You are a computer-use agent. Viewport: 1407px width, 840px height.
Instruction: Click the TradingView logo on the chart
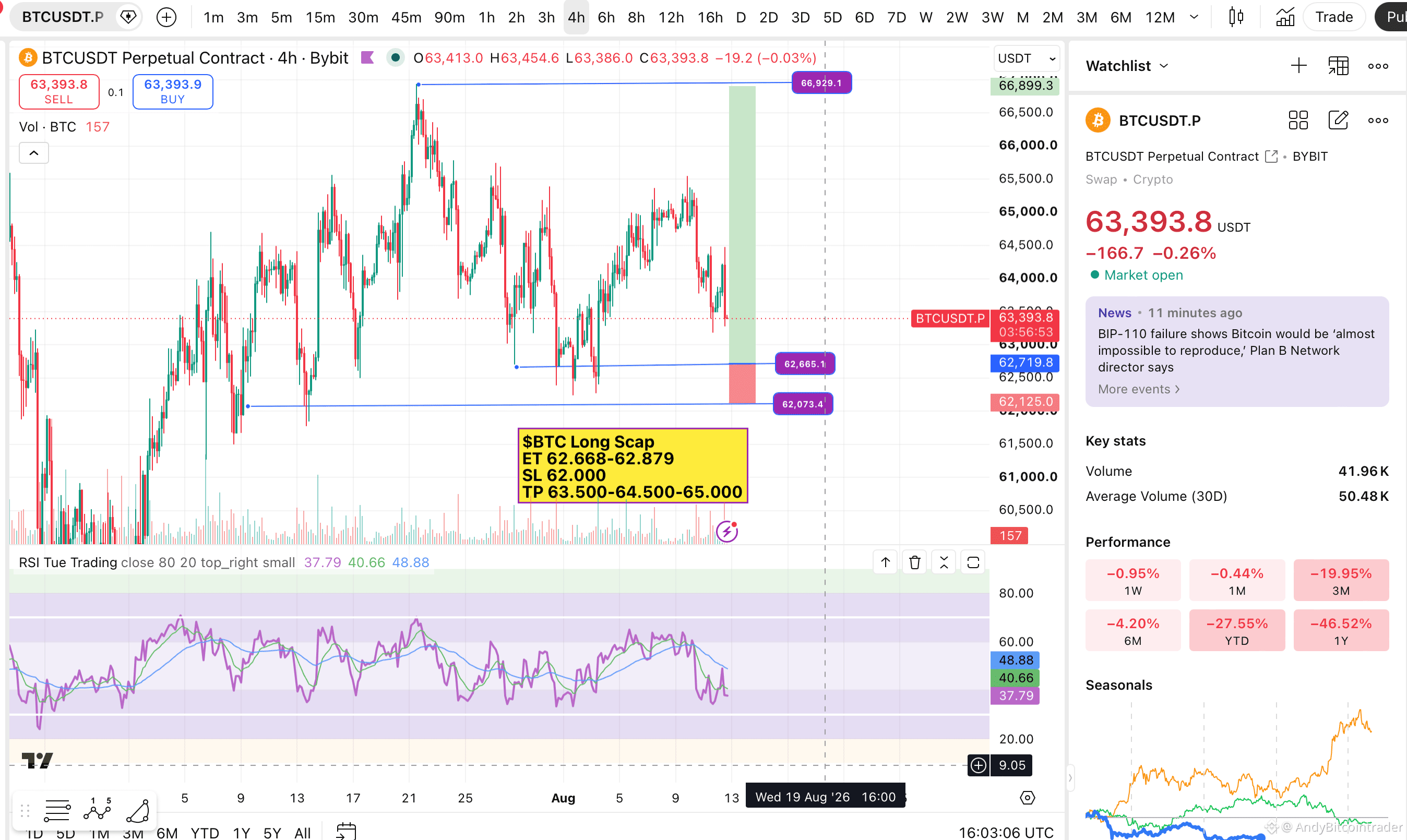[38, 760]
